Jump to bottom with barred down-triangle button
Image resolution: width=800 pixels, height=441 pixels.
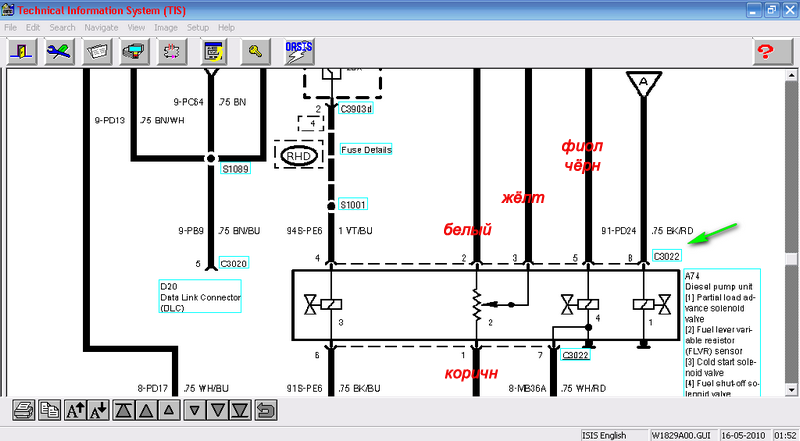pyautogui.click(x=240, y=409)
